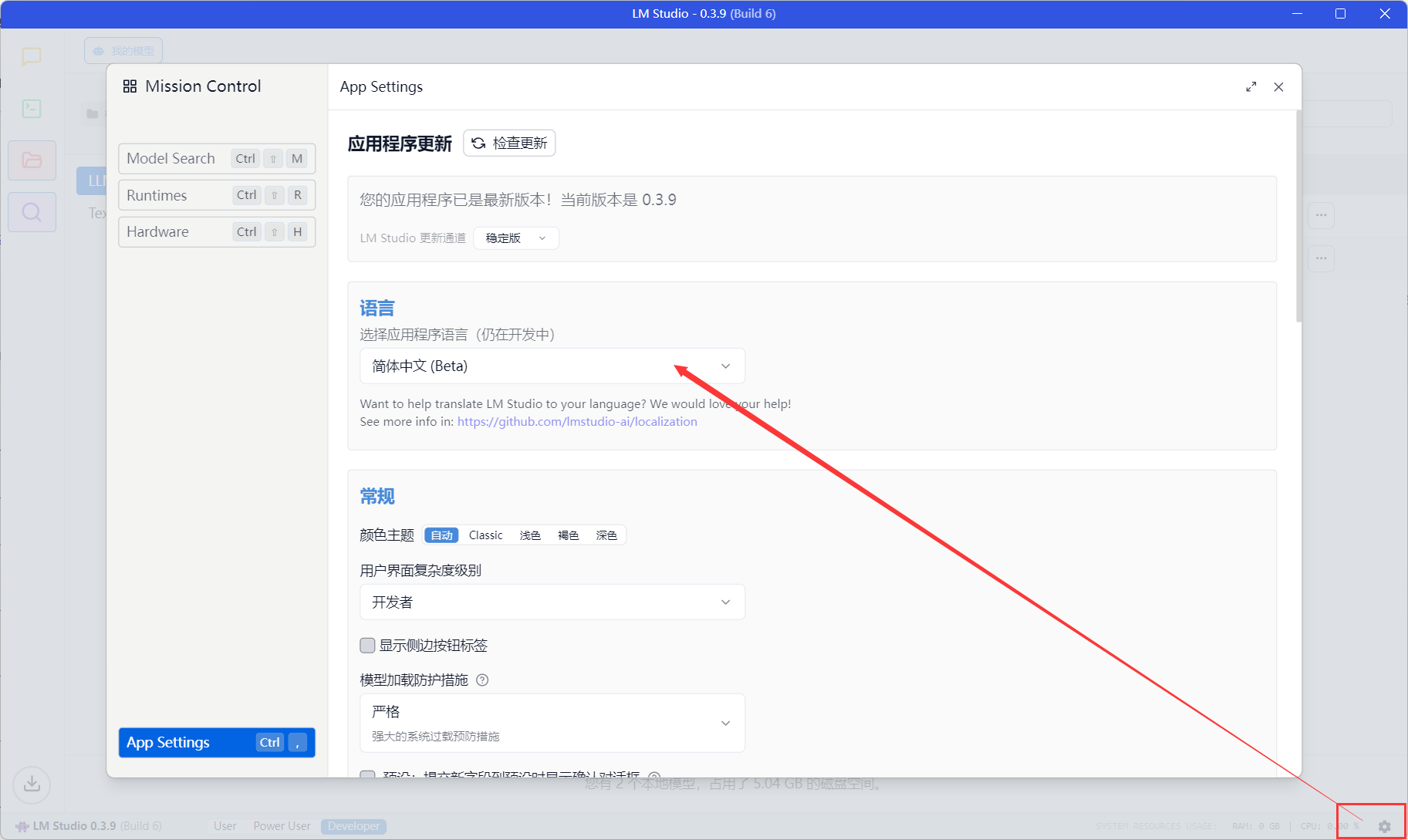The width and height of the screenshot is (1408, 840).
Task: Minimize the LM Studio window
Action: (x=1298, y=14)
